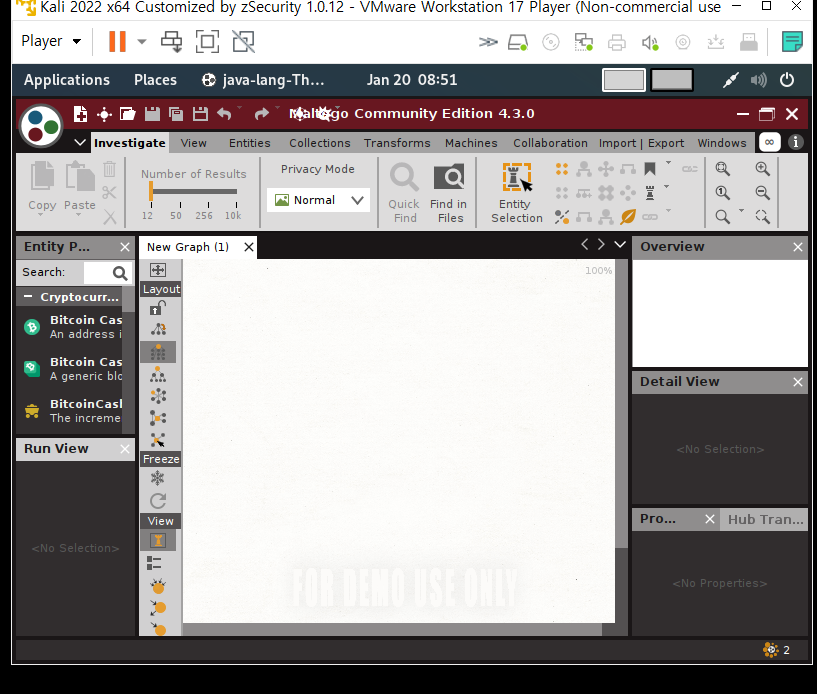Open a graph file using the folder icon
The width and height of the screenshot is (817, 694).
click(x=128, y=114)
